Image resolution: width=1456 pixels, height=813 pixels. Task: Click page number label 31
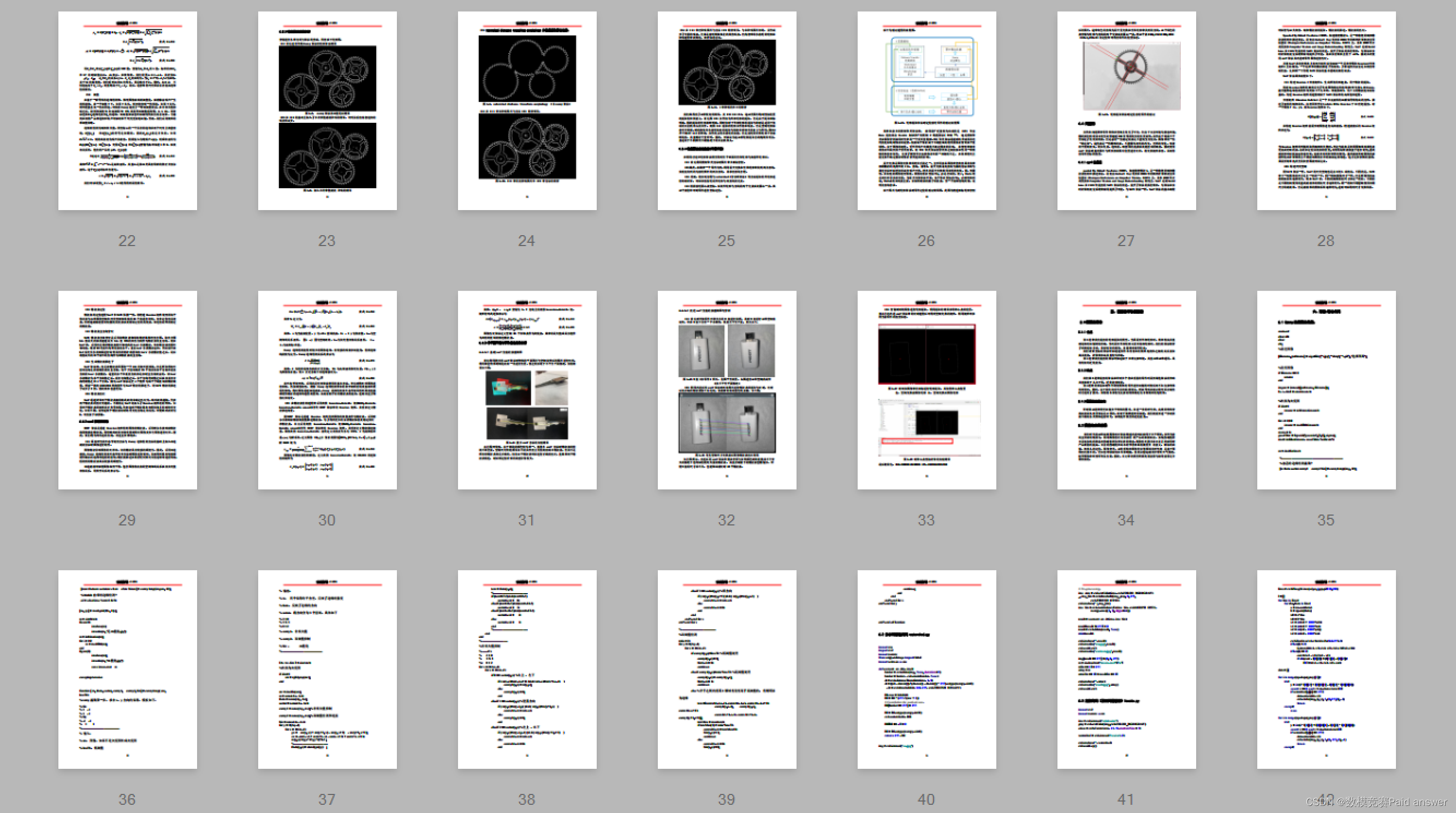click(x=526, y=520)
